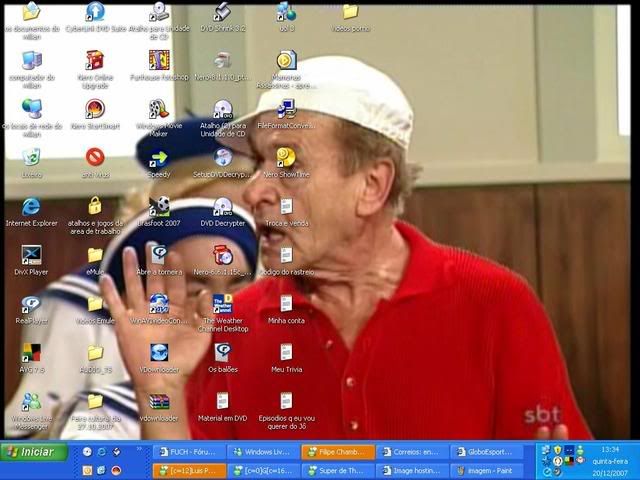Open the FileFormatConvert... desktop icon

tap(286, 109)
